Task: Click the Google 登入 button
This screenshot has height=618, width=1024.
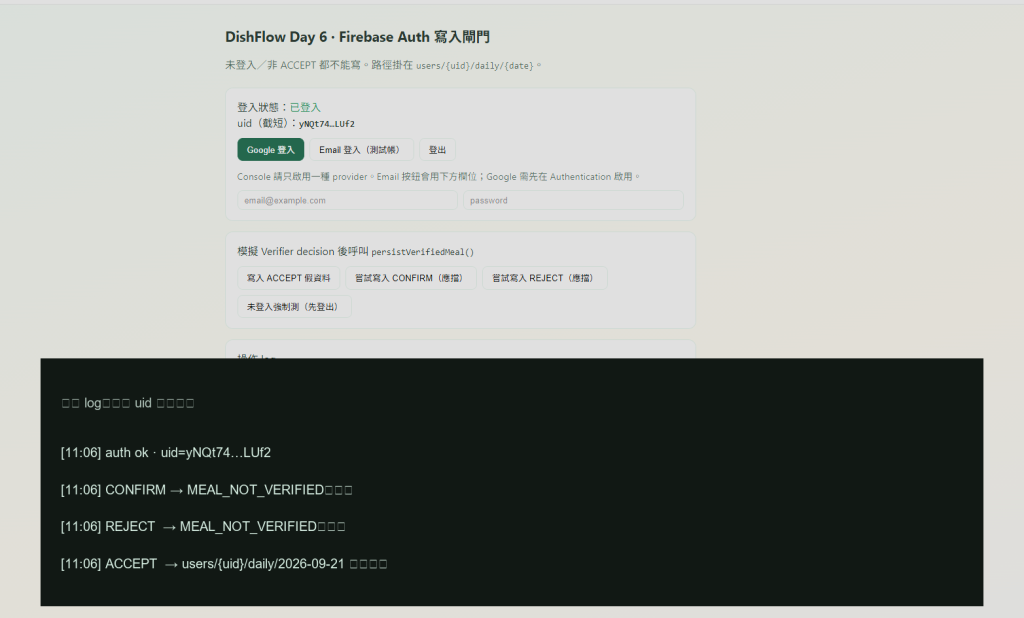Action: pyautogui.click(x=270, y=150)
